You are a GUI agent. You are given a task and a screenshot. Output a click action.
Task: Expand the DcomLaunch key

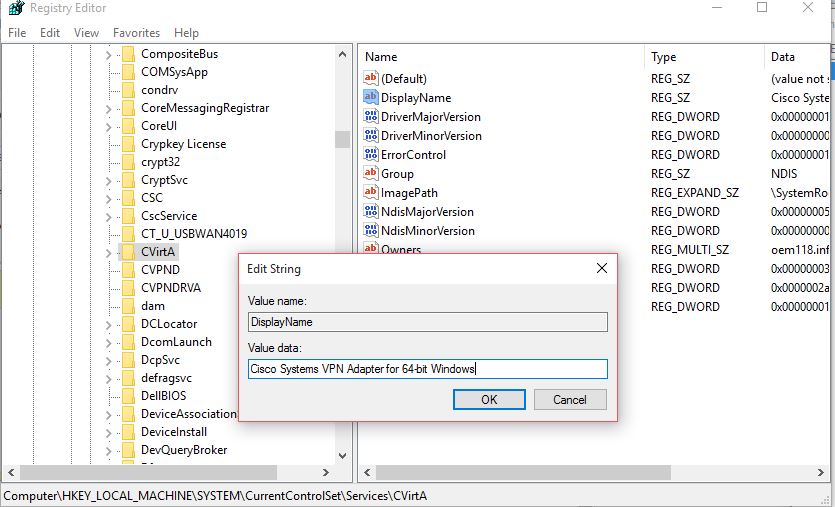108,342
